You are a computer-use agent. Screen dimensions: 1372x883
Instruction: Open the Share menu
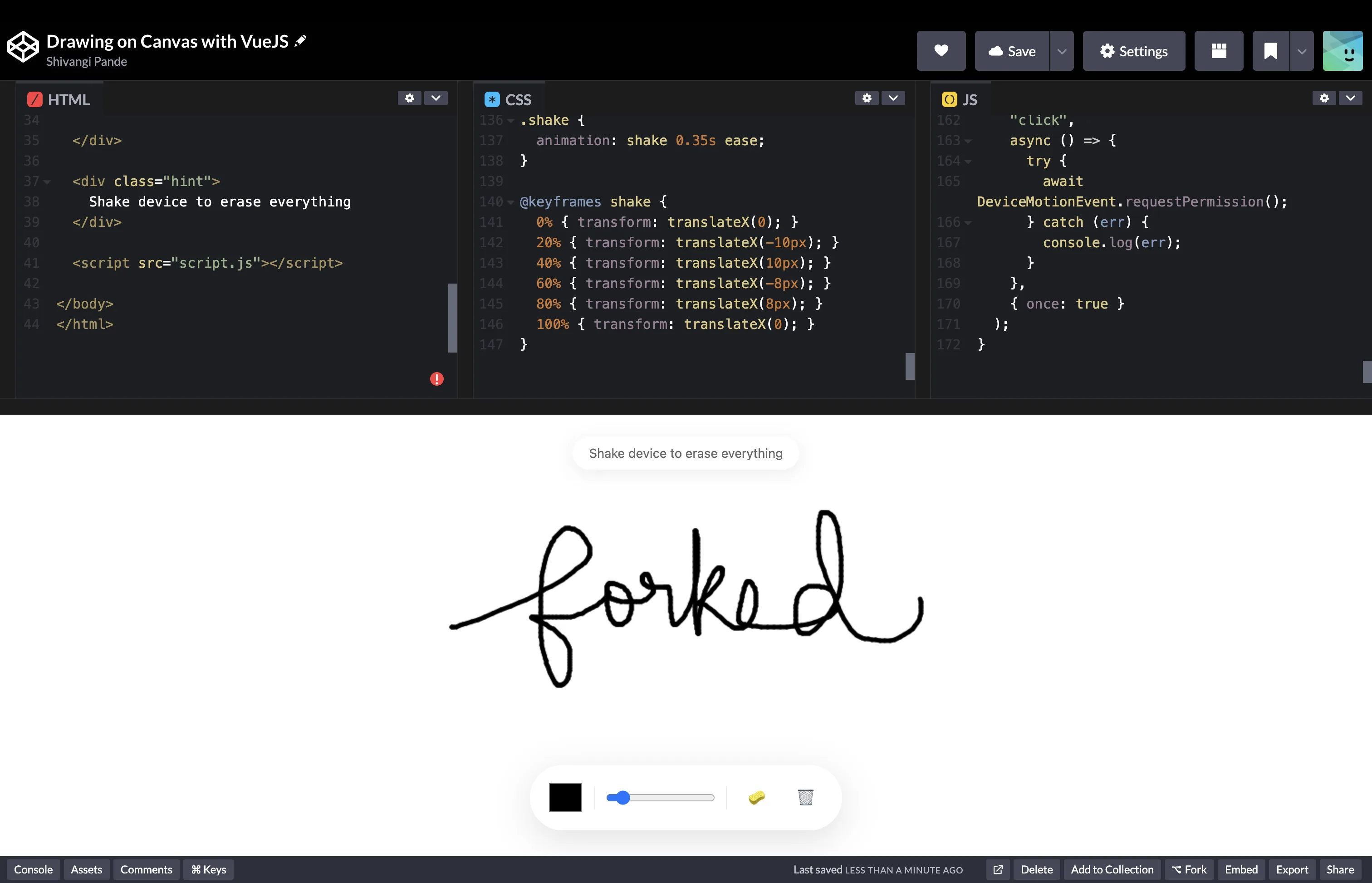[1340, 869]
